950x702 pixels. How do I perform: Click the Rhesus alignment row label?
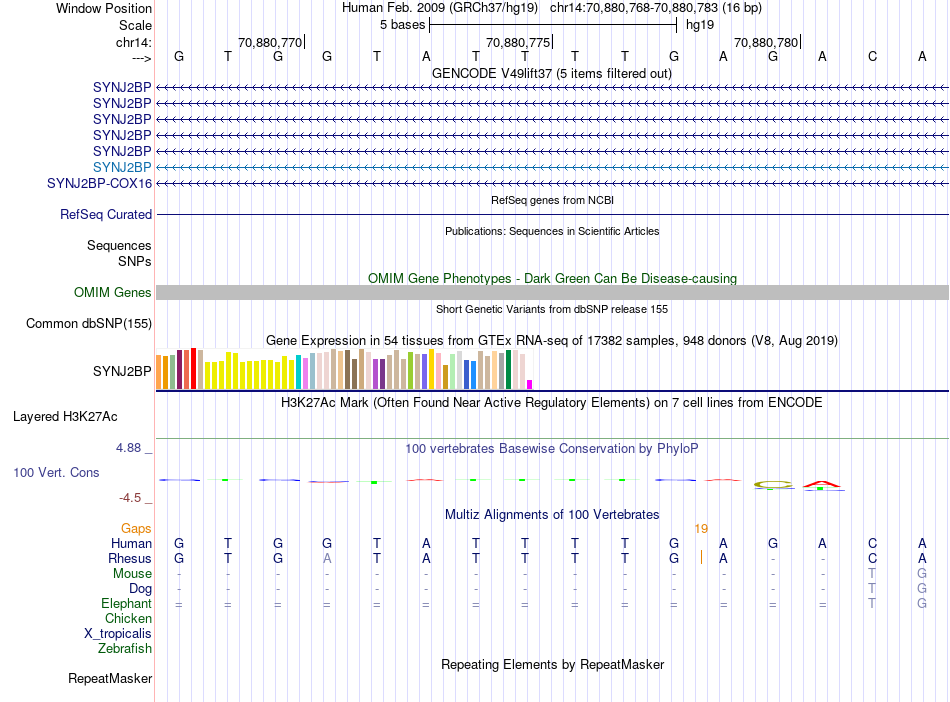coord(130,558)
